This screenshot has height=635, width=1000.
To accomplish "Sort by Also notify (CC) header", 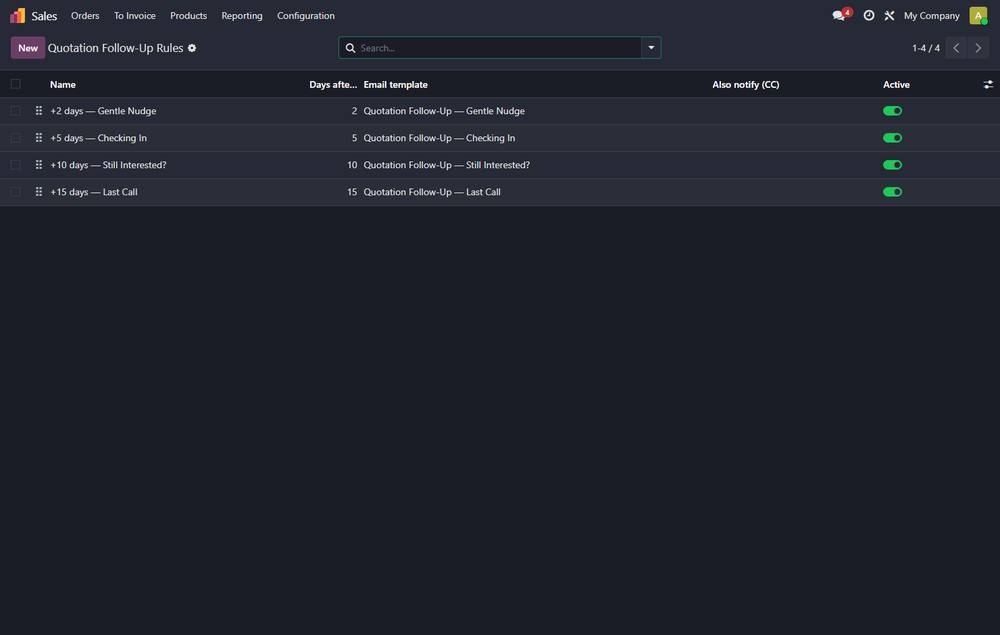I will pyautogui.click(x=746, y=84).
